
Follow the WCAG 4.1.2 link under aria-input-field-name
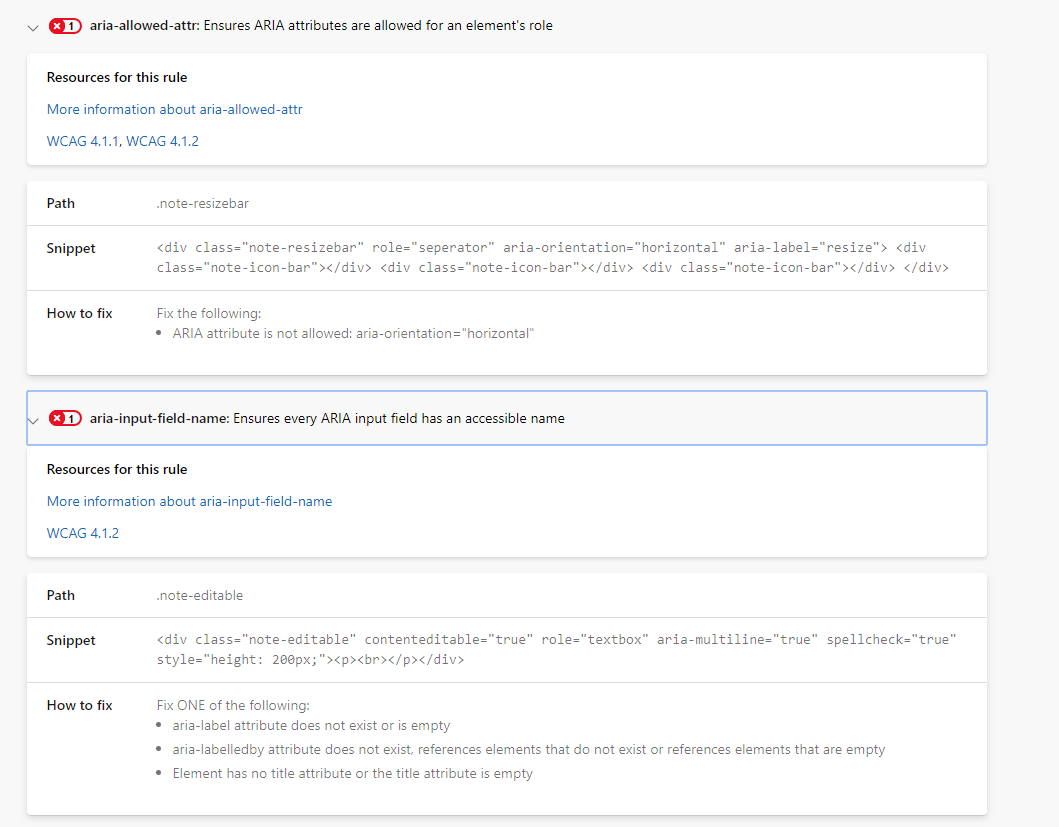point(82,533)
